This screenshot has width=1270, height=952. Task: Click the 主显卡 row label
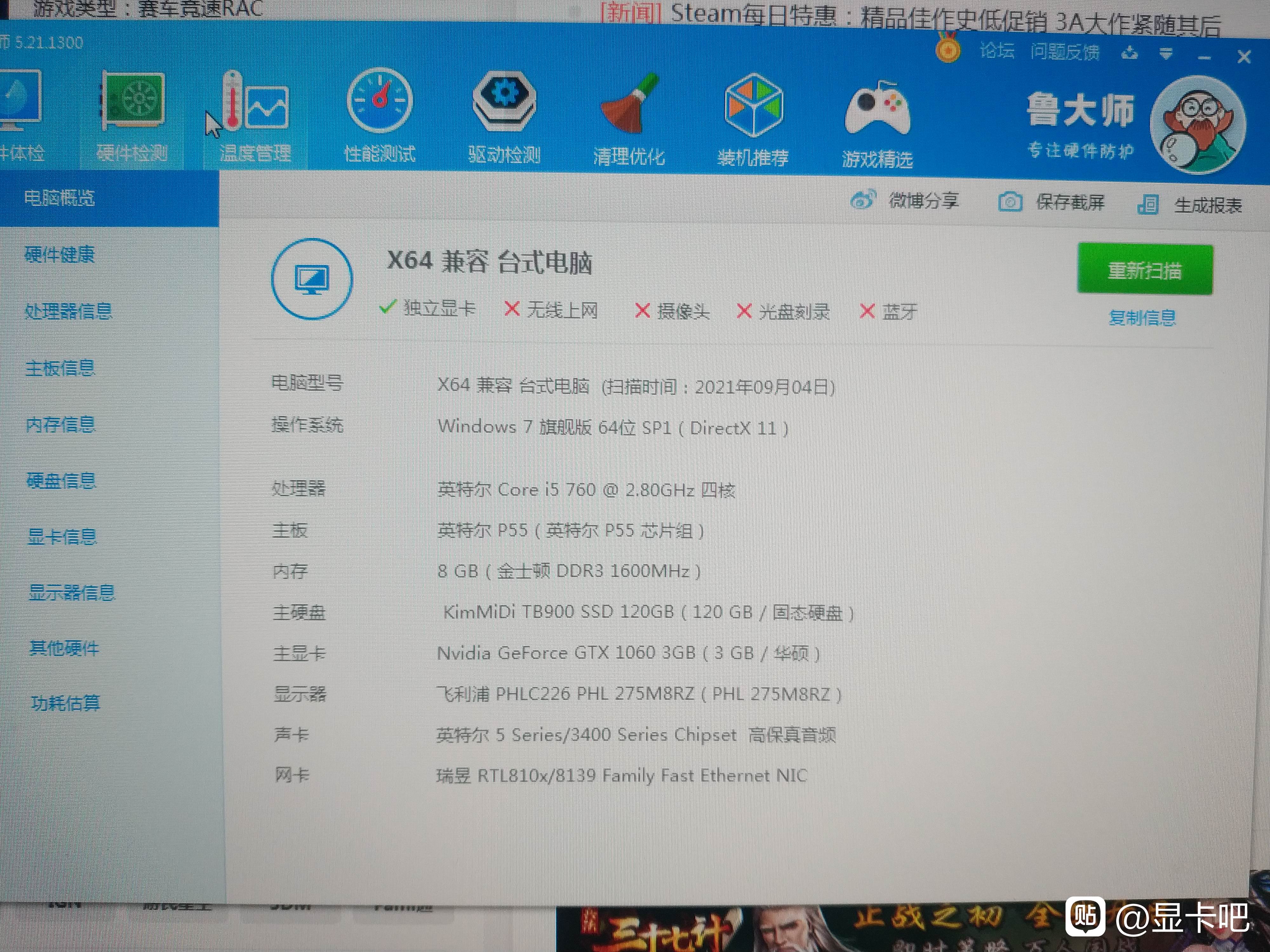pyautogui.click(x=299, y=653)
